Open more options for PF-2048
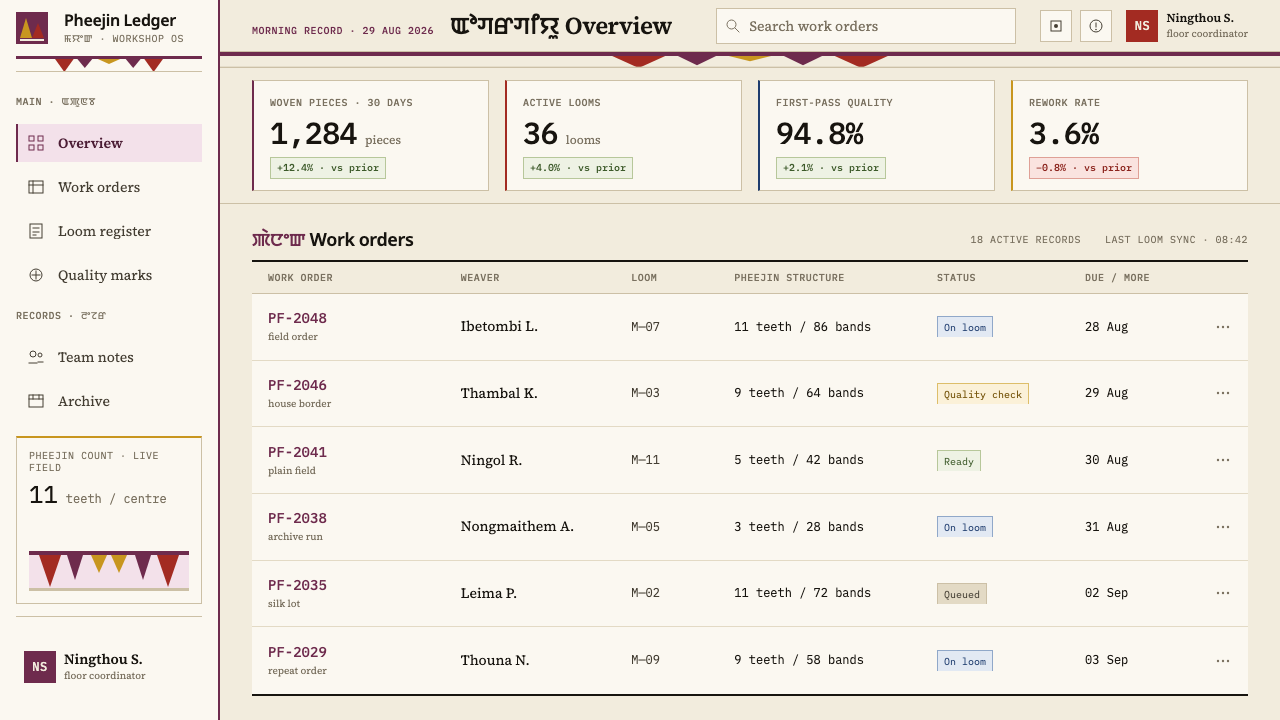 pos(1223,327)
